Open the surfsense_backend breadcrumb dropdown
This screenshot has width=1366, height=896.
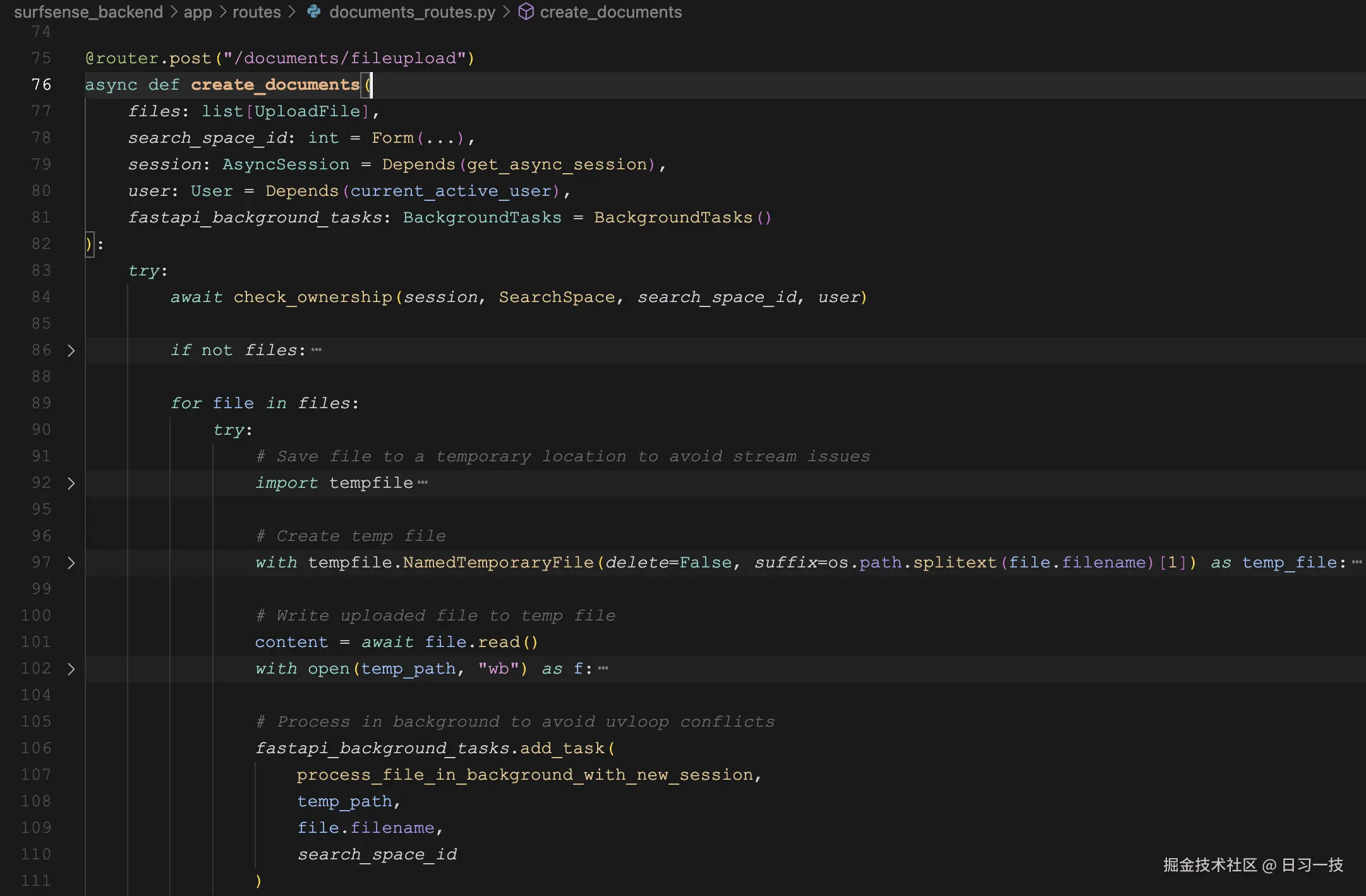(89, 12)
